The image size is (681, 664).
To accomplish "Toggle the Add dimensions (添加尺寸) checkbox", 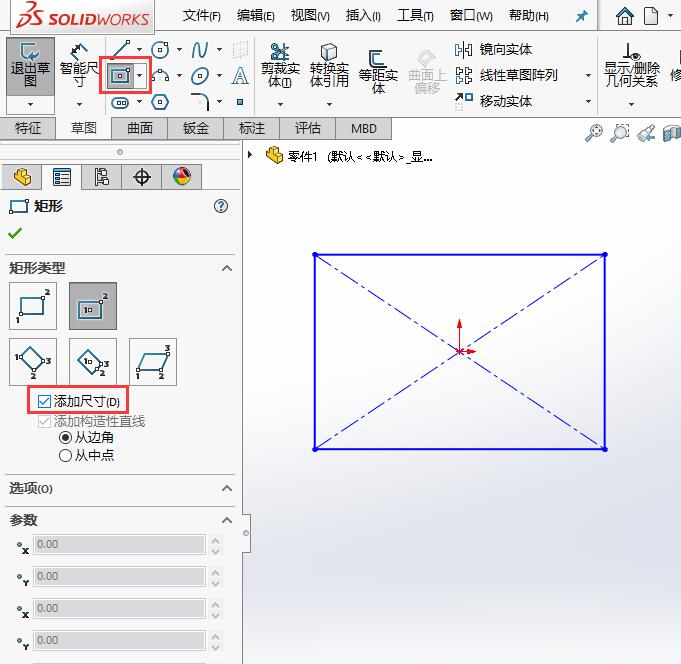I will click(44, 401).
